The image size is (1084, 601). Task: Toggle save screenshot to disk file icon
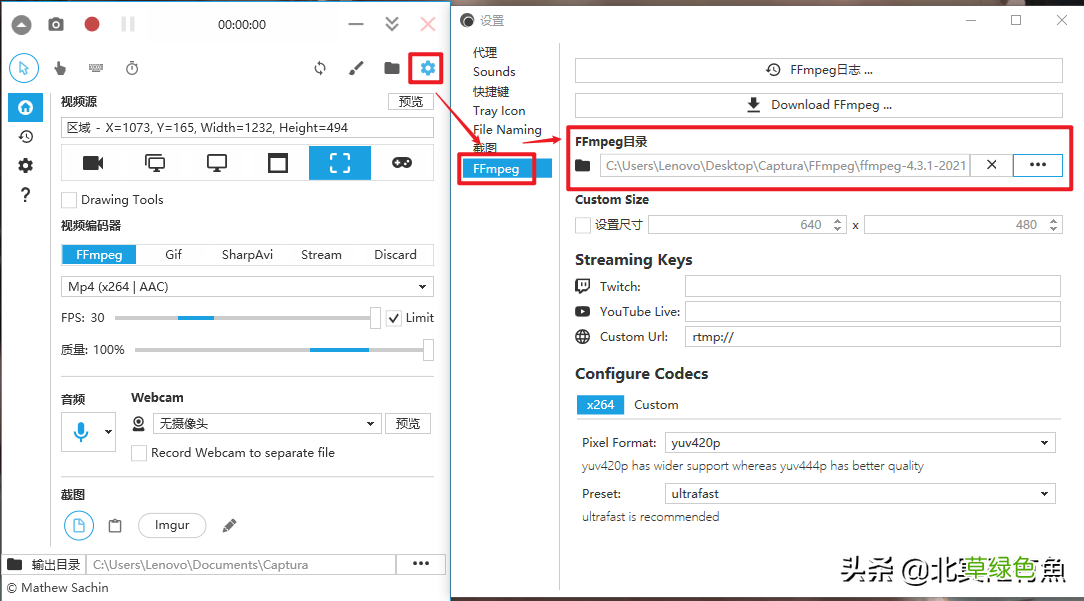[79, 526]
